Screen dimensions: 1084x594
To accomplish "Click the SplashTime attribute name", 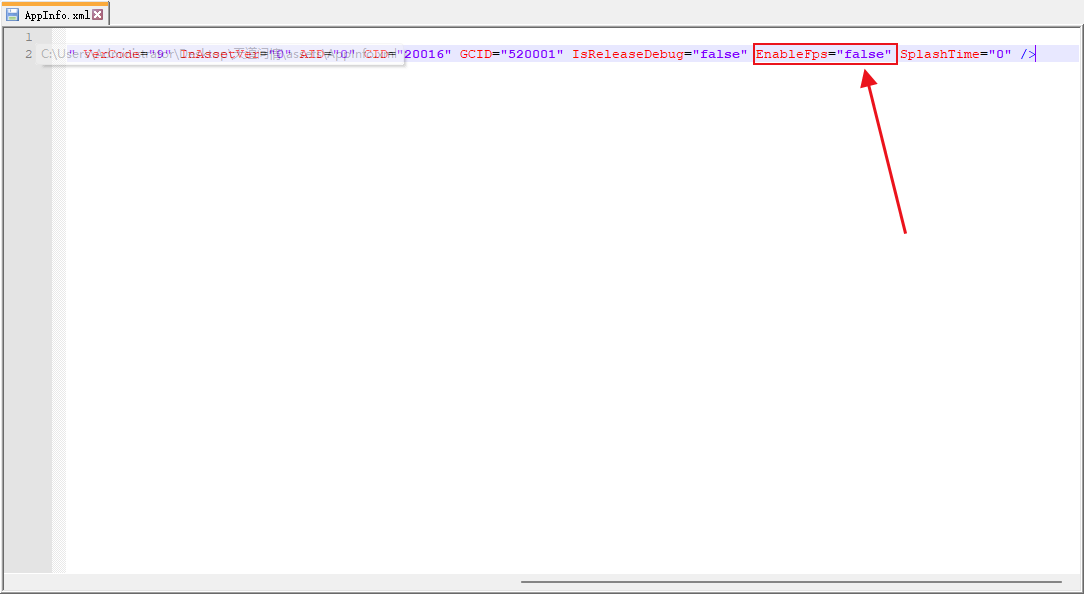I will pyautogui.click(x=939, y=54).
